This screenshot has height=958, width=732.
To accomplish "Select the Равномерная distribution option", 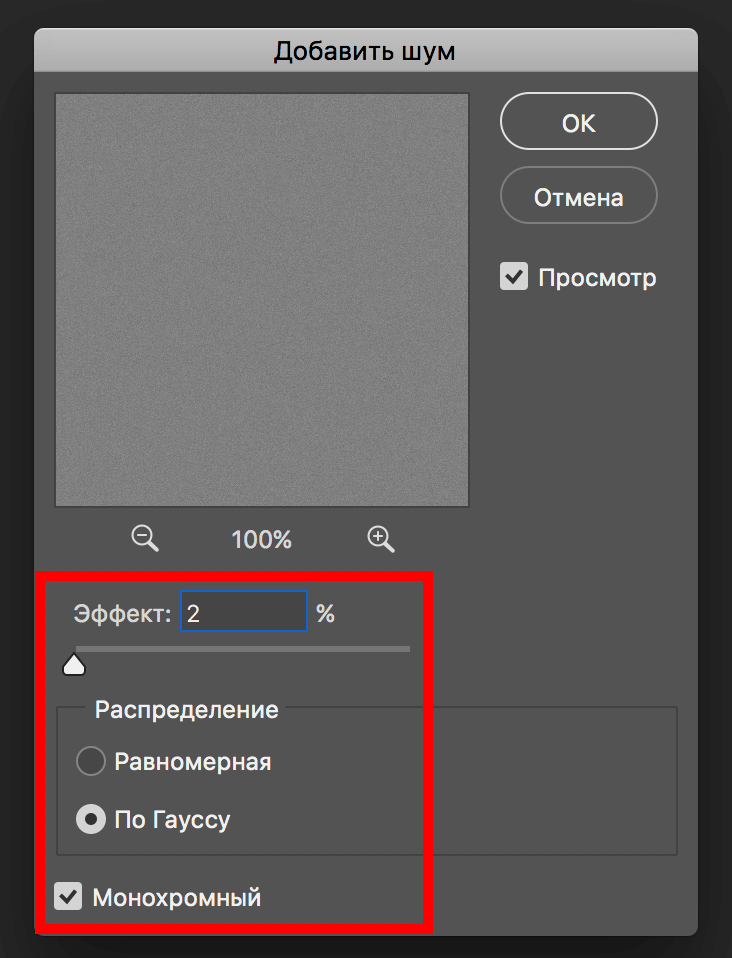I will coord(90,761).
